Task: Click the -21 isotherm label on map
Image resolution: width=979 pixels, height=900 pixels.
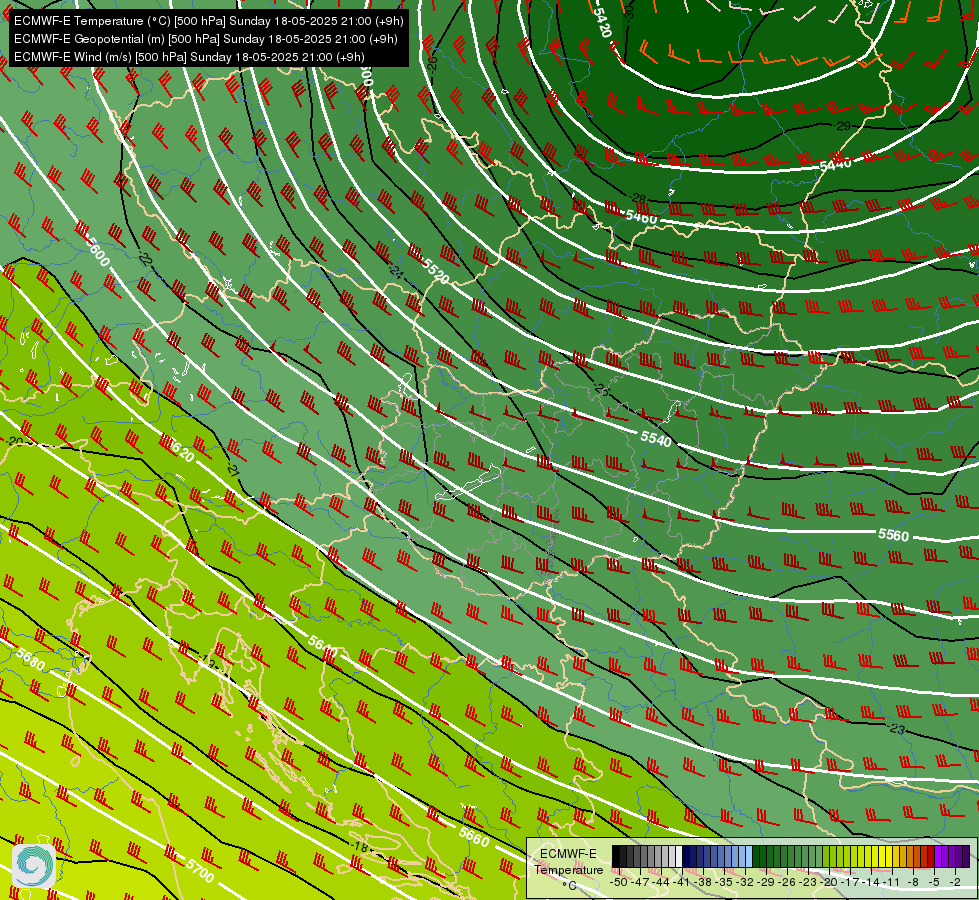Action: (x=233, y=469)
